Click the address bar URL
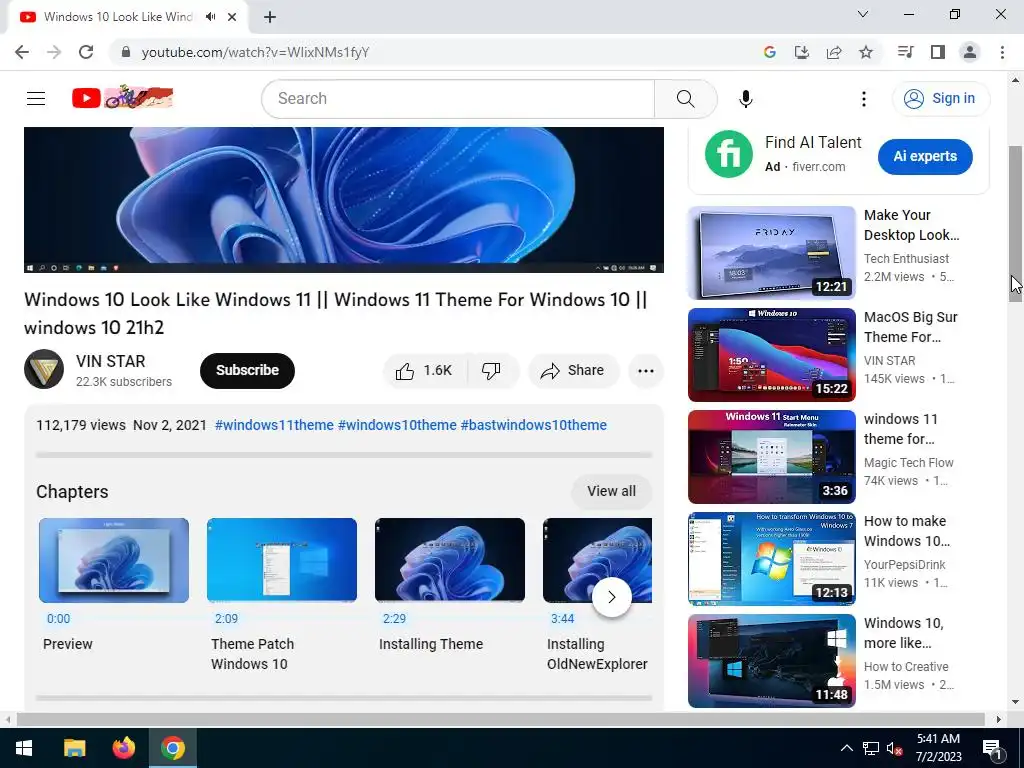 point(255,52)
